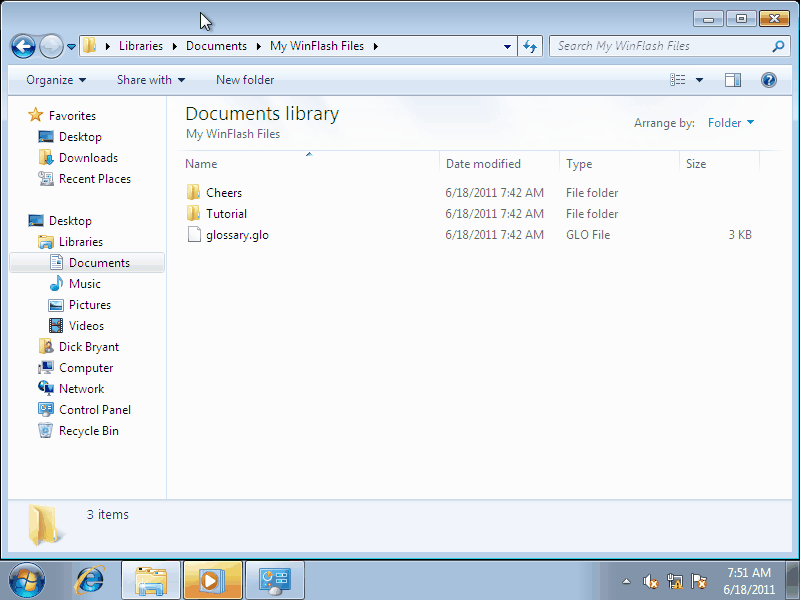800x600 pixels.
Task: Open the Share with menu
Action: (x=151, y=80)
